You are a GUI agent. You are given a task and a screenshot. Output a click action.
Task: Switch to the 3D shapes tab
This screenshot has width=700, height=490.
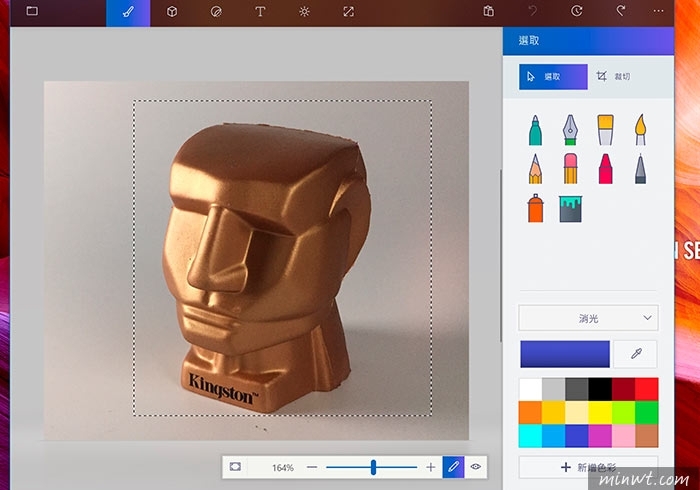[172, 12]
